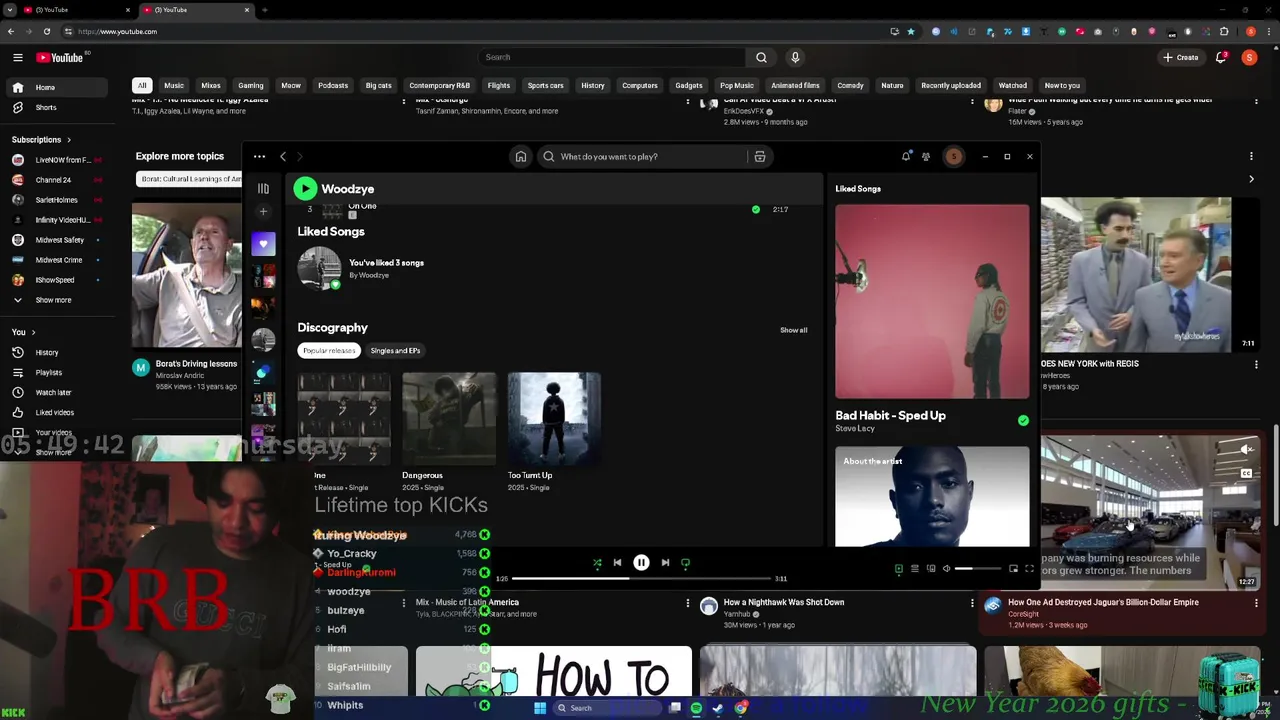This screenshot has width=1280, height=720.
Task: Click the YouTube search box
Action: pos(612,57)
